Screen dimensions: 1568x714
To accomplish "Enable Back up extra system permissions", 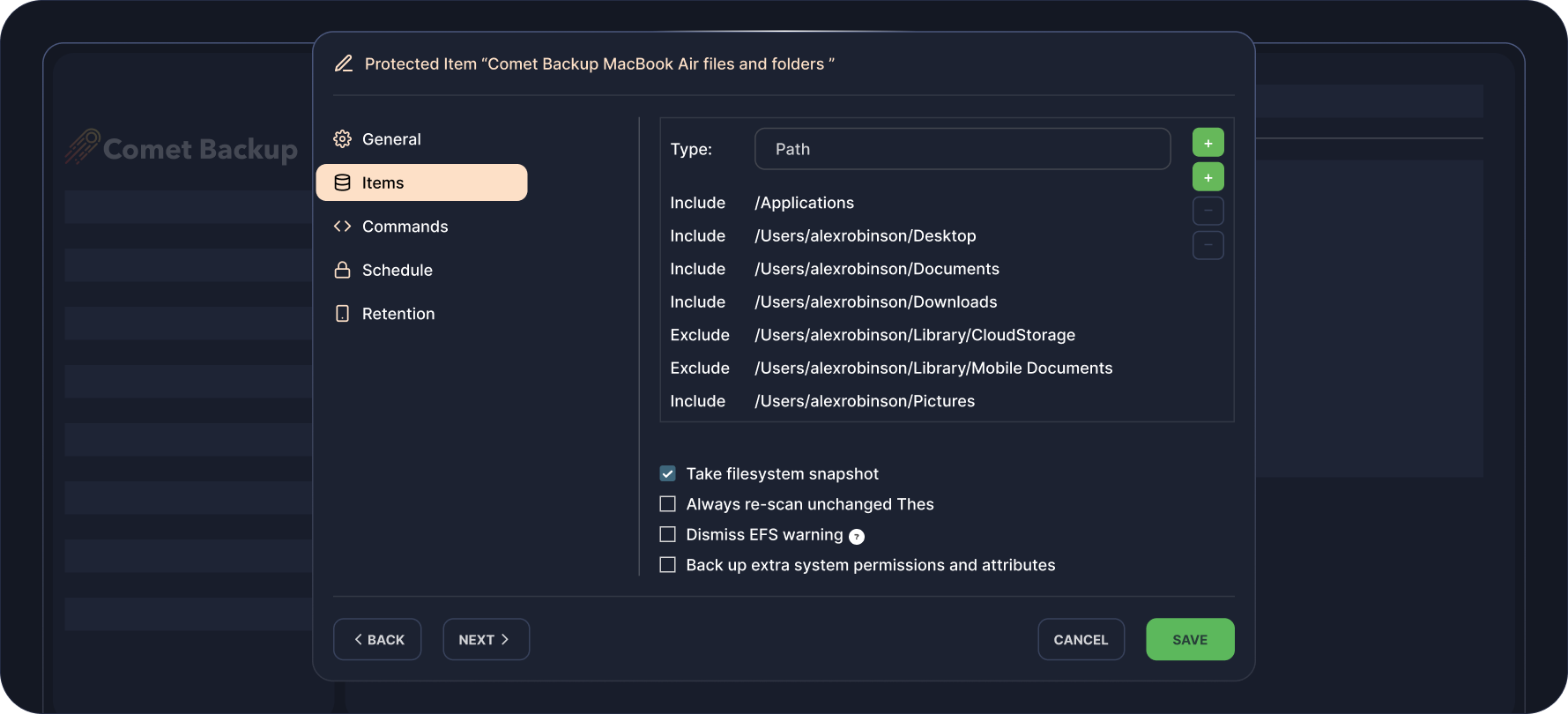I will [x=668, y=565].
